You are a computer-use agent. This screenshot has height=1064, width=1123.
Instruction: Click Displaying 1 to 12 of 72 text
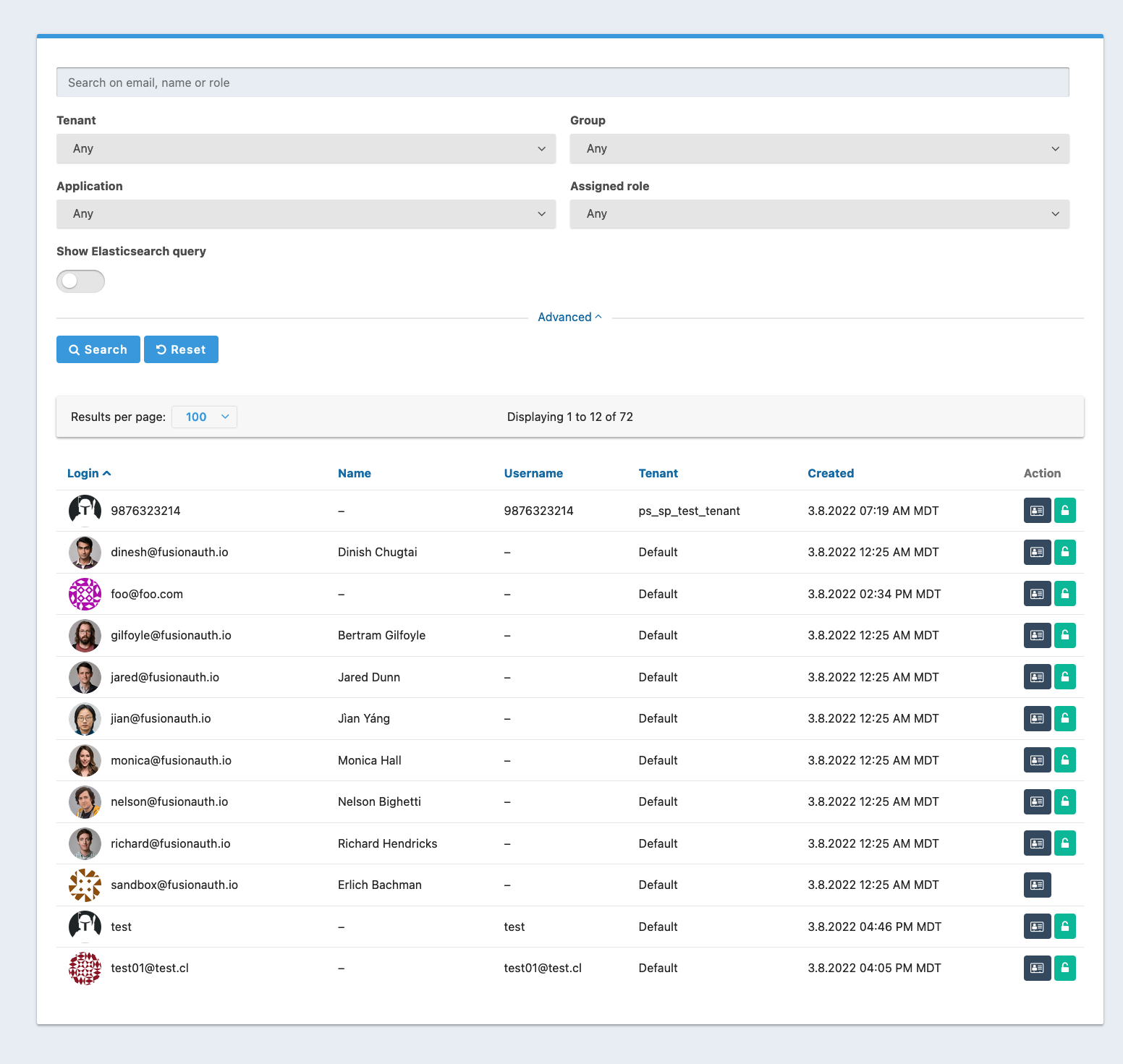tap(570, 417)
